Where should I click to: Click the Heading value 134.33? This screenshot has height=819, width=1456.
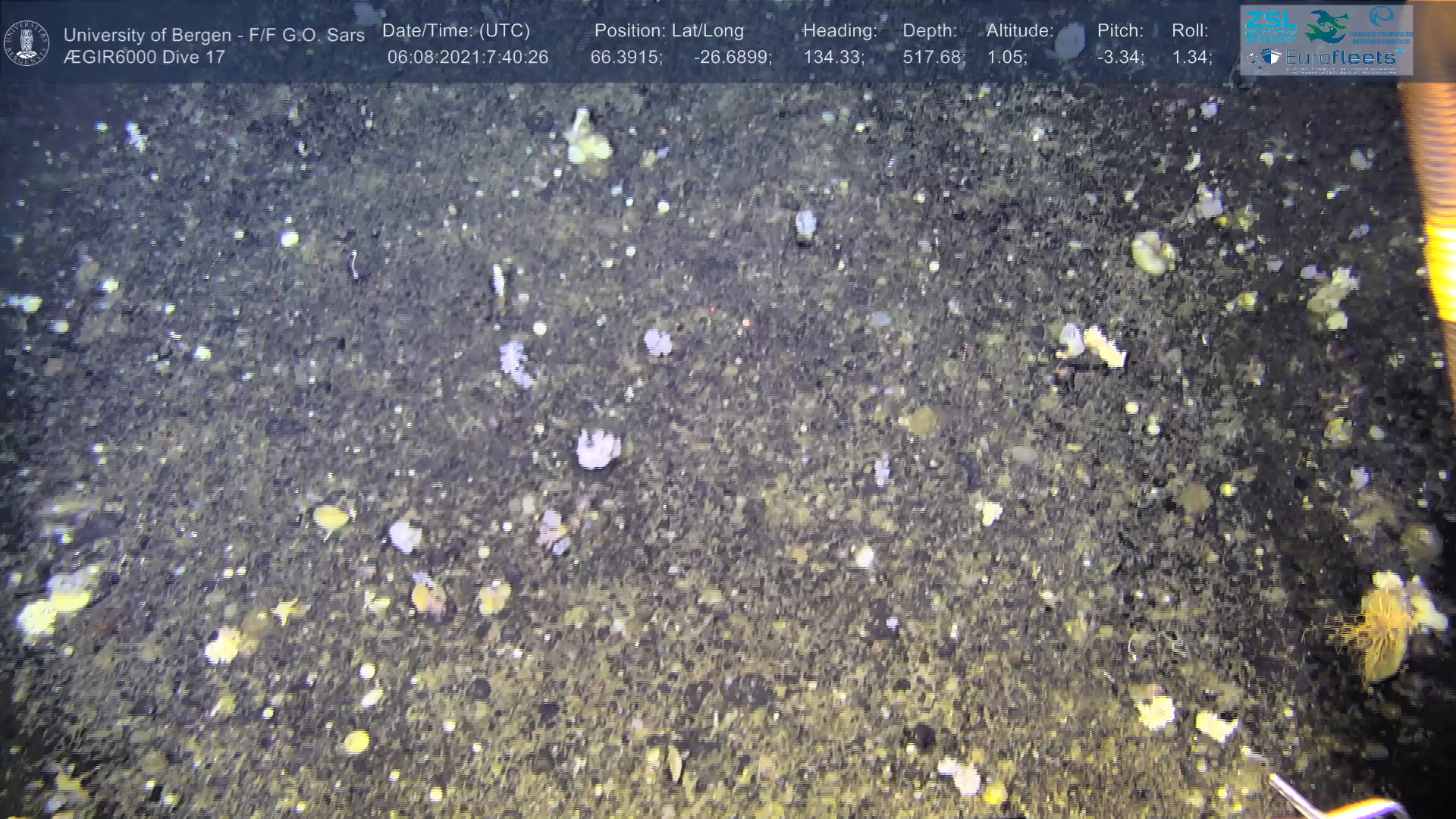click(x=833, y=58)
